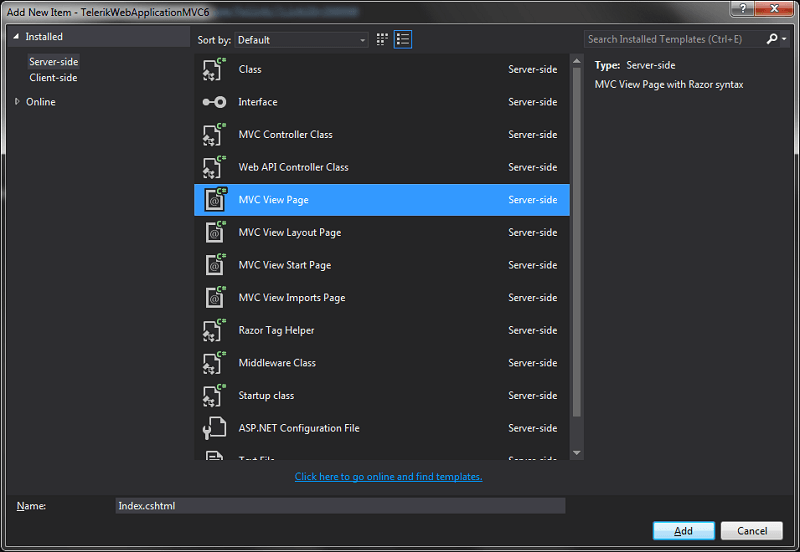
Task: Click the Middleware Class icon
Action: [x=214, y=363]
